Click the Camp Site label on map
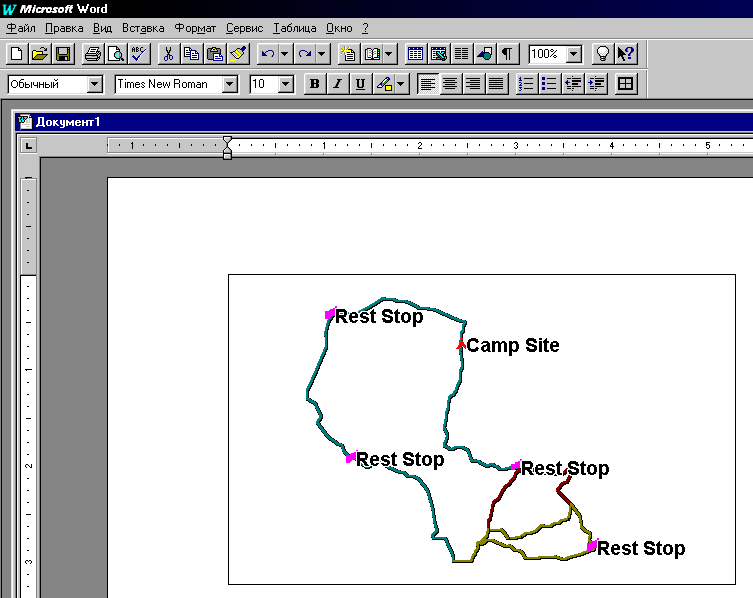753x598 pixels. click(513, 345)
